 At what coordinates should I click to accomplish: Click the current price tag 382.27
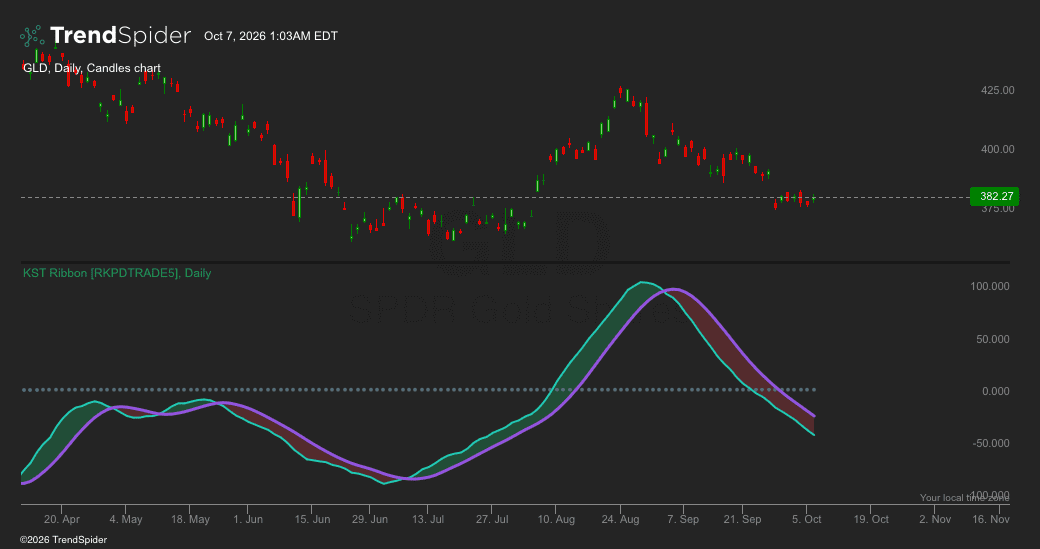994,196
